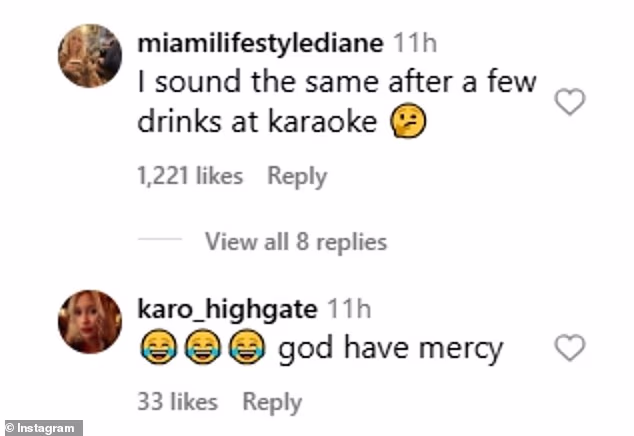634x436 pixels.
Task: Click the line beside View all replies
Action: (x=159, y=241)
